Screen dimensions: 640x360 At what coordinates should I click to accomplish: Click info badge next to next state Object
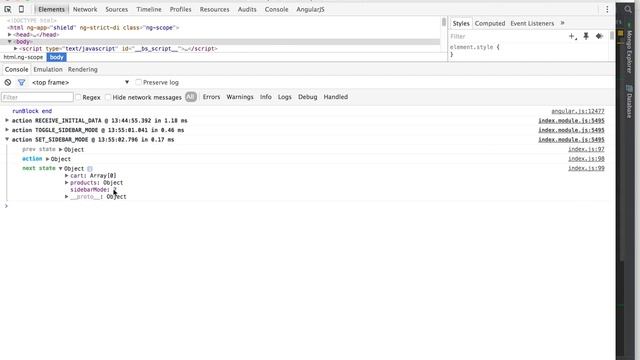(x=90, y=169)
